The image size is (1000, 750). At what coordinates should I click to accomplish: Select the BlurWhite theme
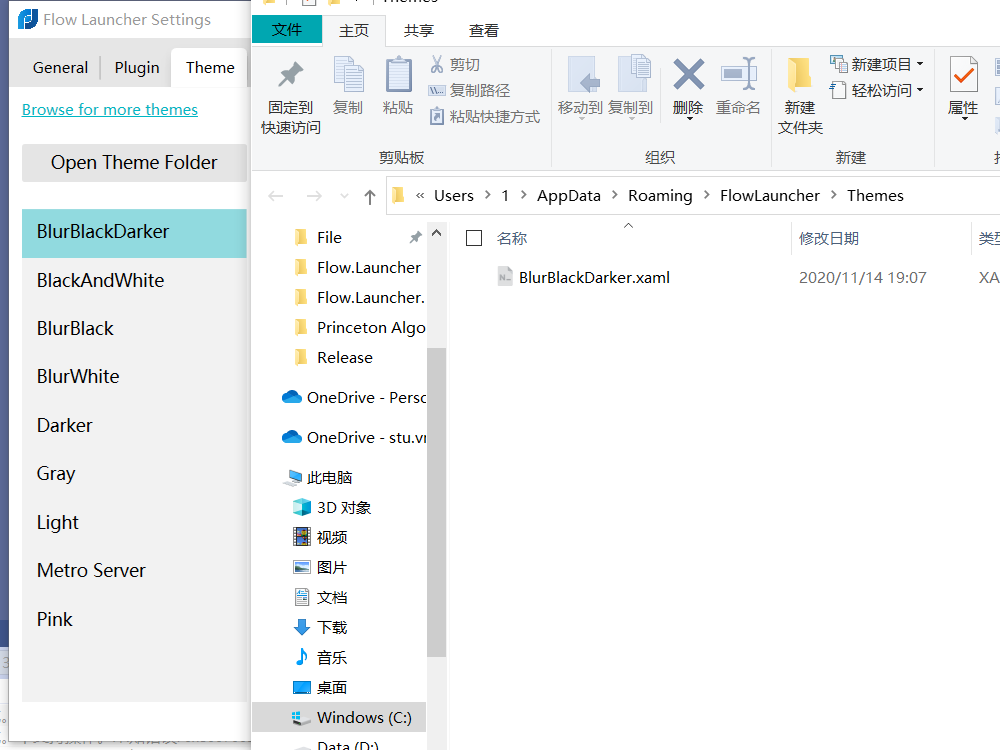pyautogui.click(x=134, y=376)
